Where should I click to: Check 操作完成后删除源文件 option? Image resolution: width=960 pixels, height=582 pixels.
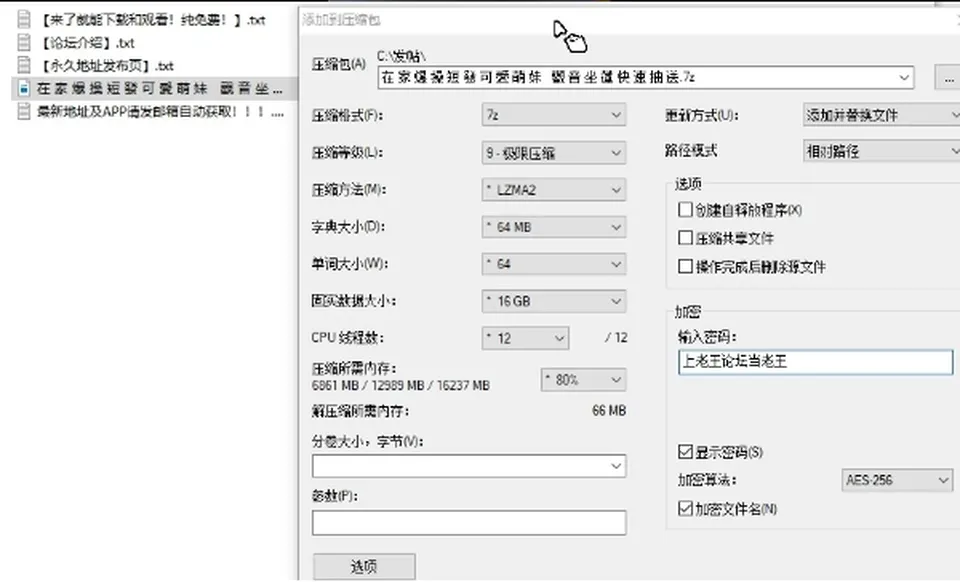(x=685, y=266)
